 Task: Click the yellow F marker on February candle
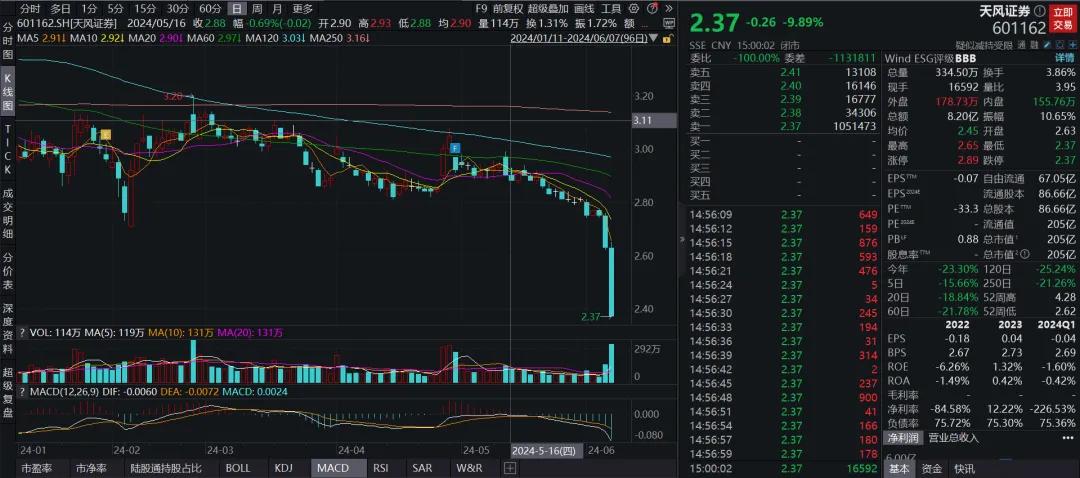tap(106, 134)
